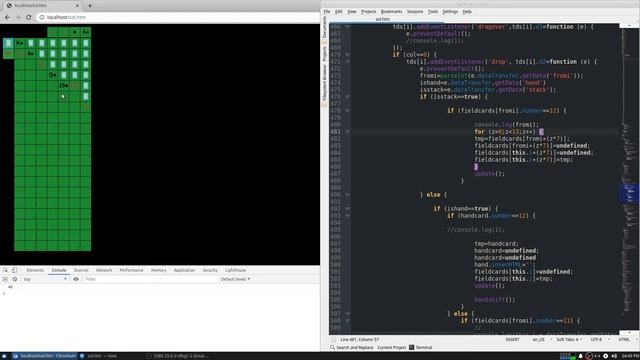This screenshot has width=640, height=360.
Task: Open the volume control in the system tray
Action: click(x=614, y=356)
